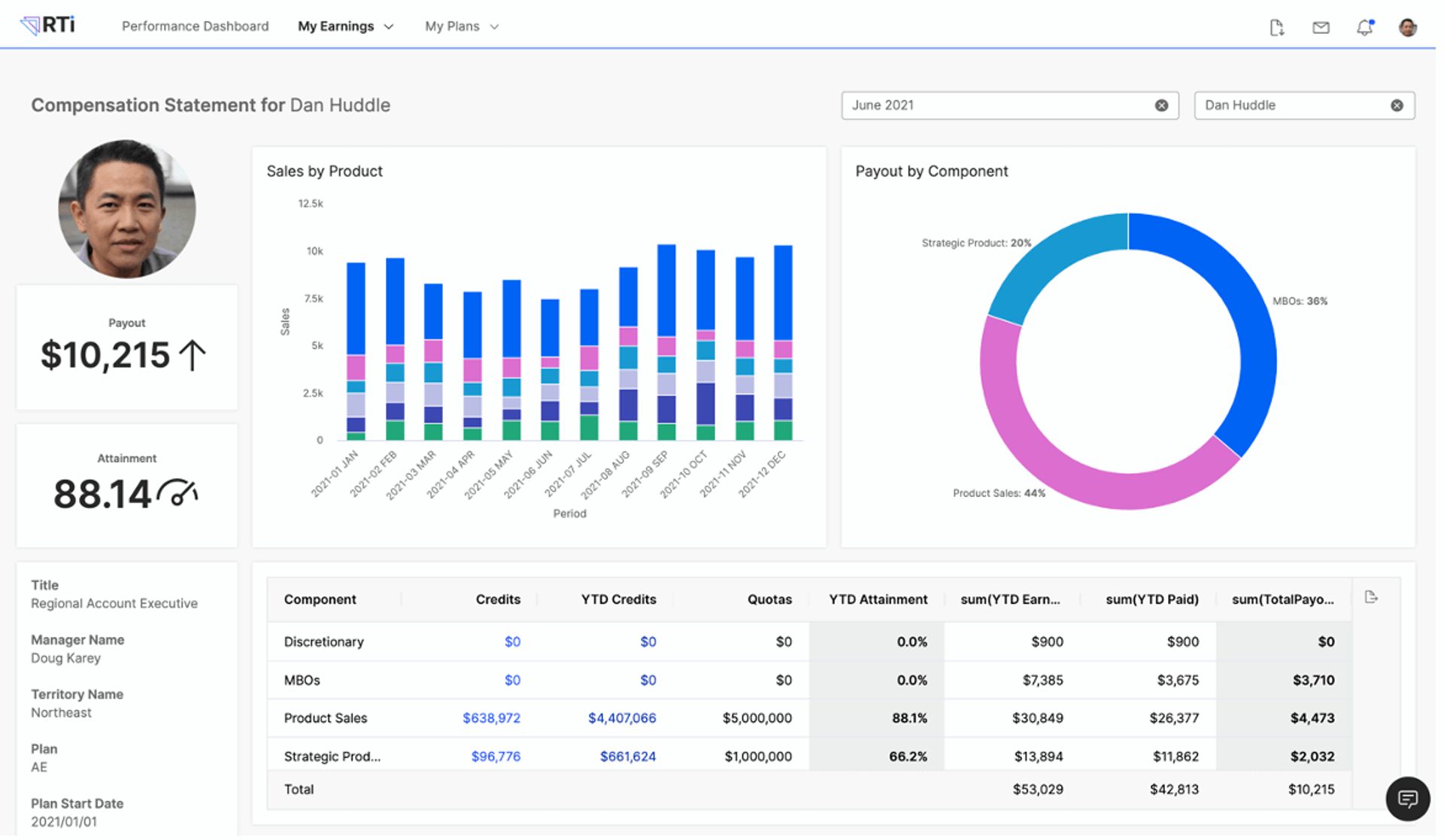Click the export statement icon in the top bar
Screen dimensions: 1444x840
1277,26
